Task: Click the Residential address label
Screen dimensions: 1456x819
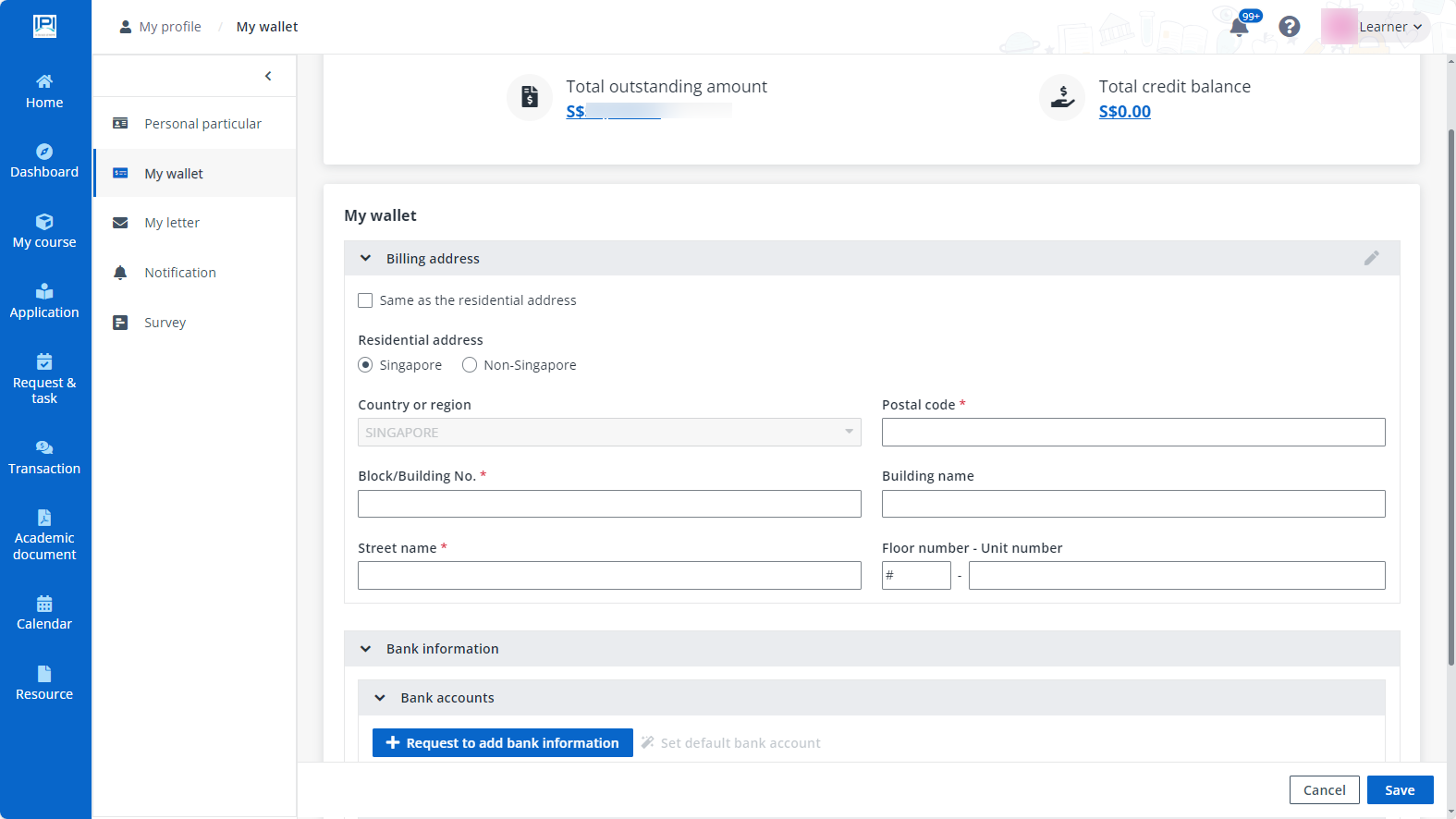Action: [x=421, y=340]
